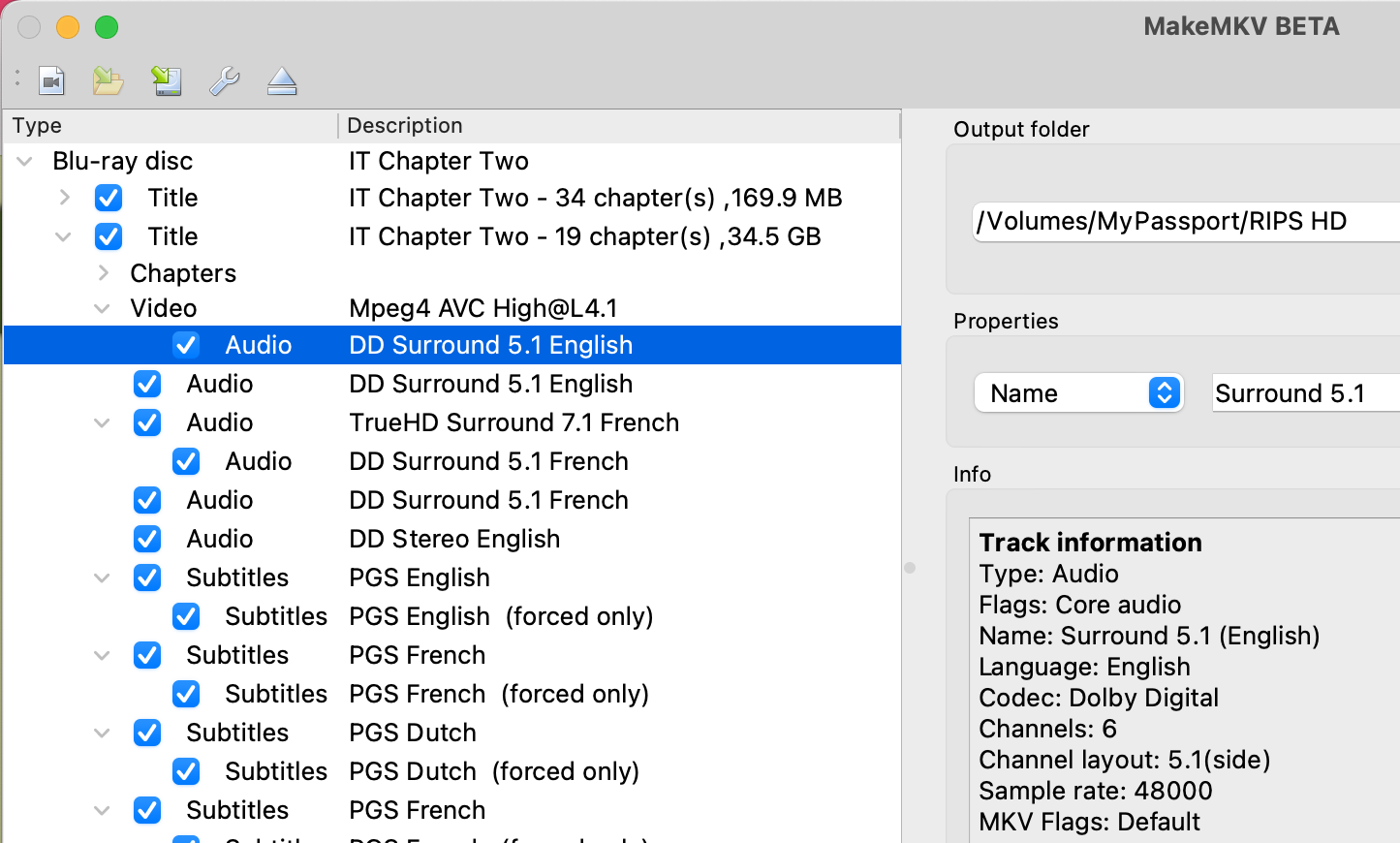The height and width of the screenshot is (843, 1400).
Task: Expand the 34 chapter(s) Title node
Action: click(65, 198)
